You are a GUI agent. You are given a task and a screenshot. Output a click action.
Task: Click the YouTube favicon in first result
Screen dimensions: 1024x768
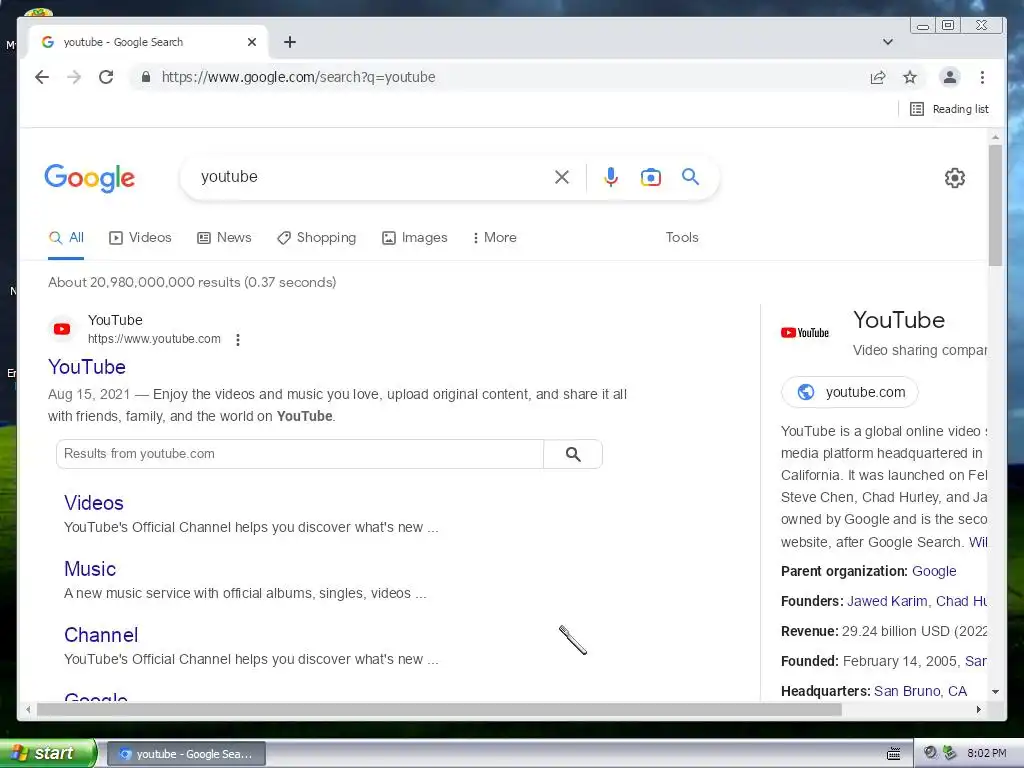[x=62, y=329]
